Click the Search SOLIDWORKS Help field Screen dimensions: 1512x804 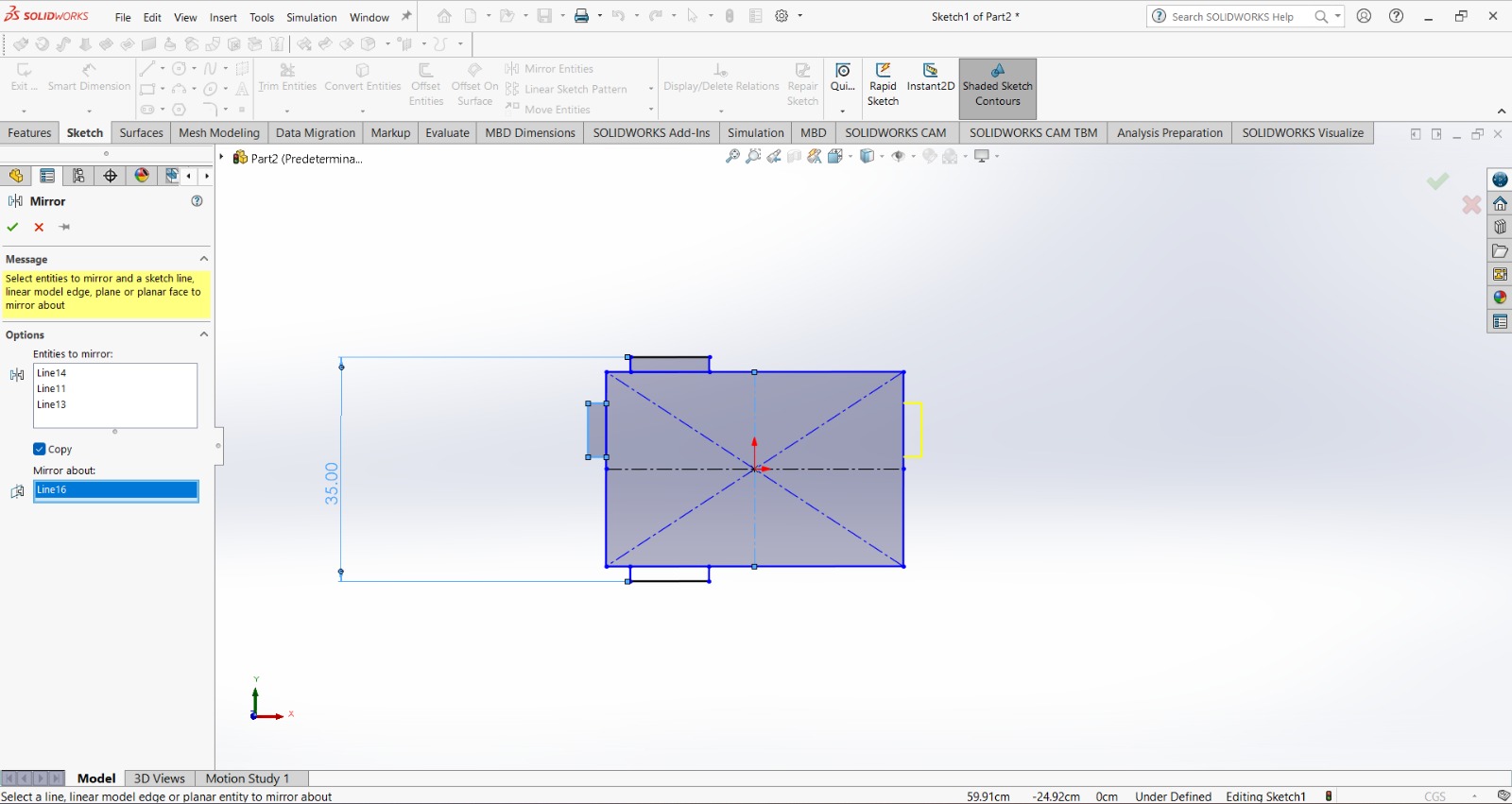(x=1232, y=16)
